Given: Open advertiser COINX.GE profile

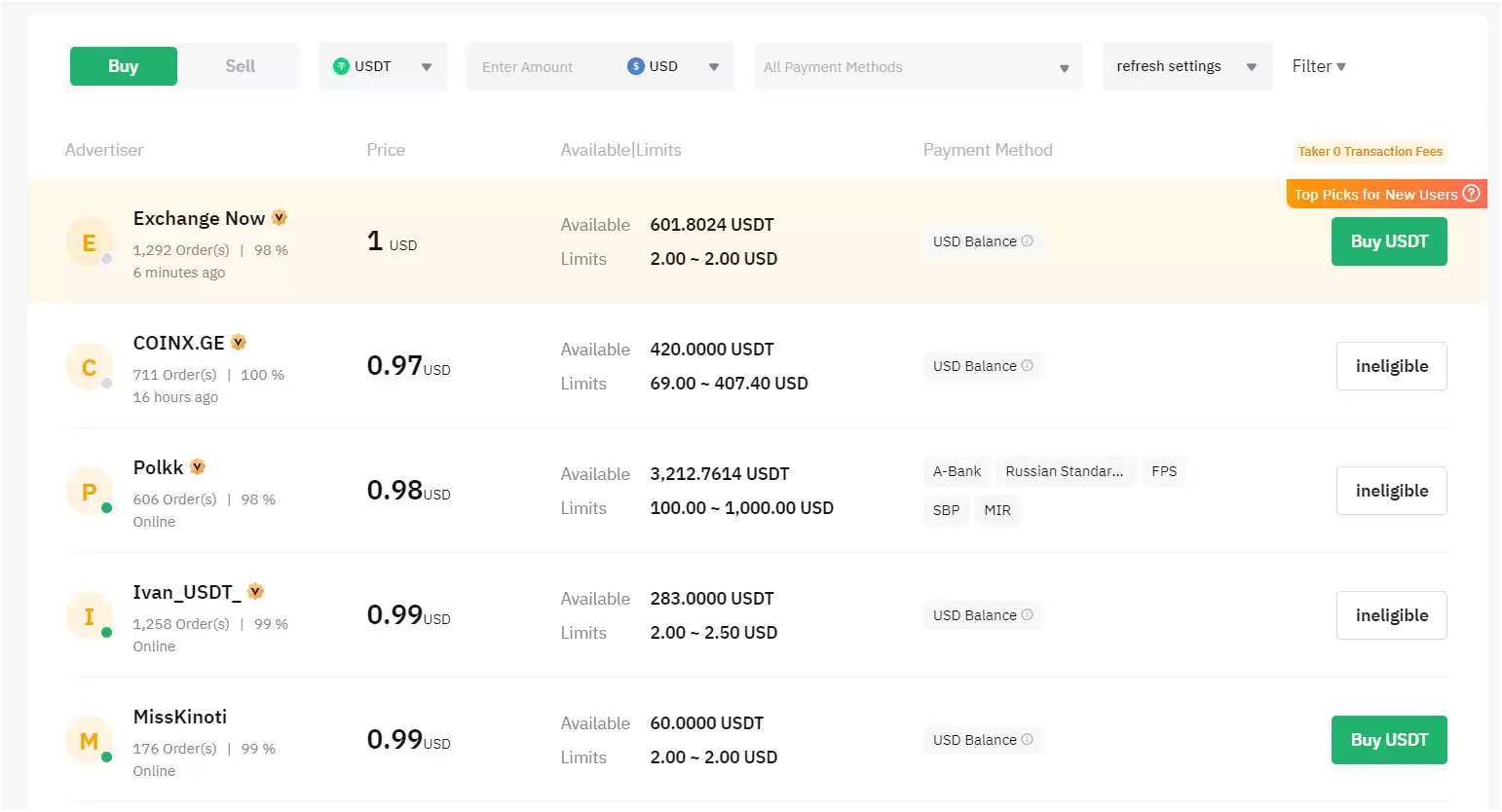Looking at the screenshot, I should click(179, 343).
